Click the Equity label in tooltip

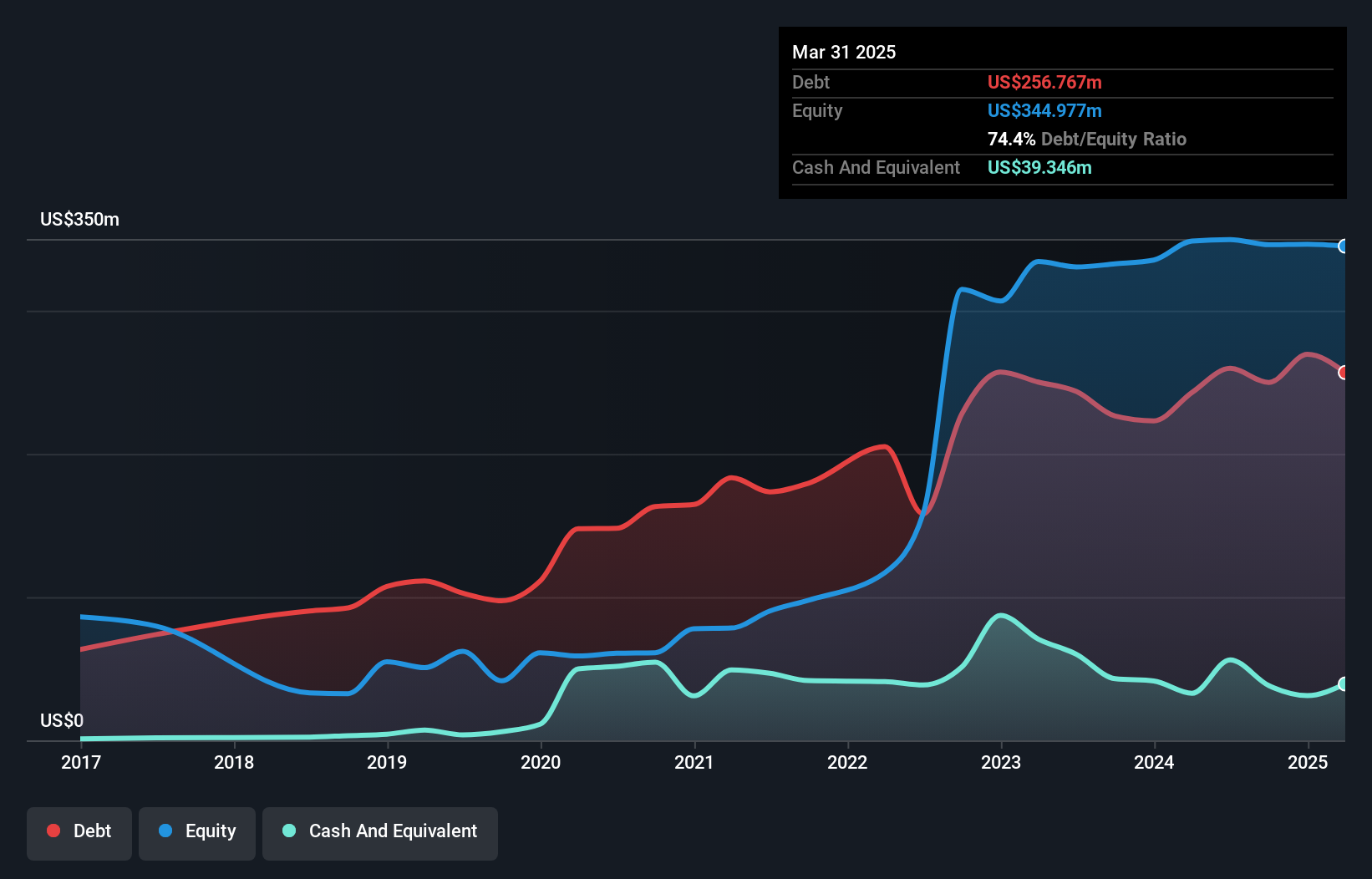click(817, 110)
